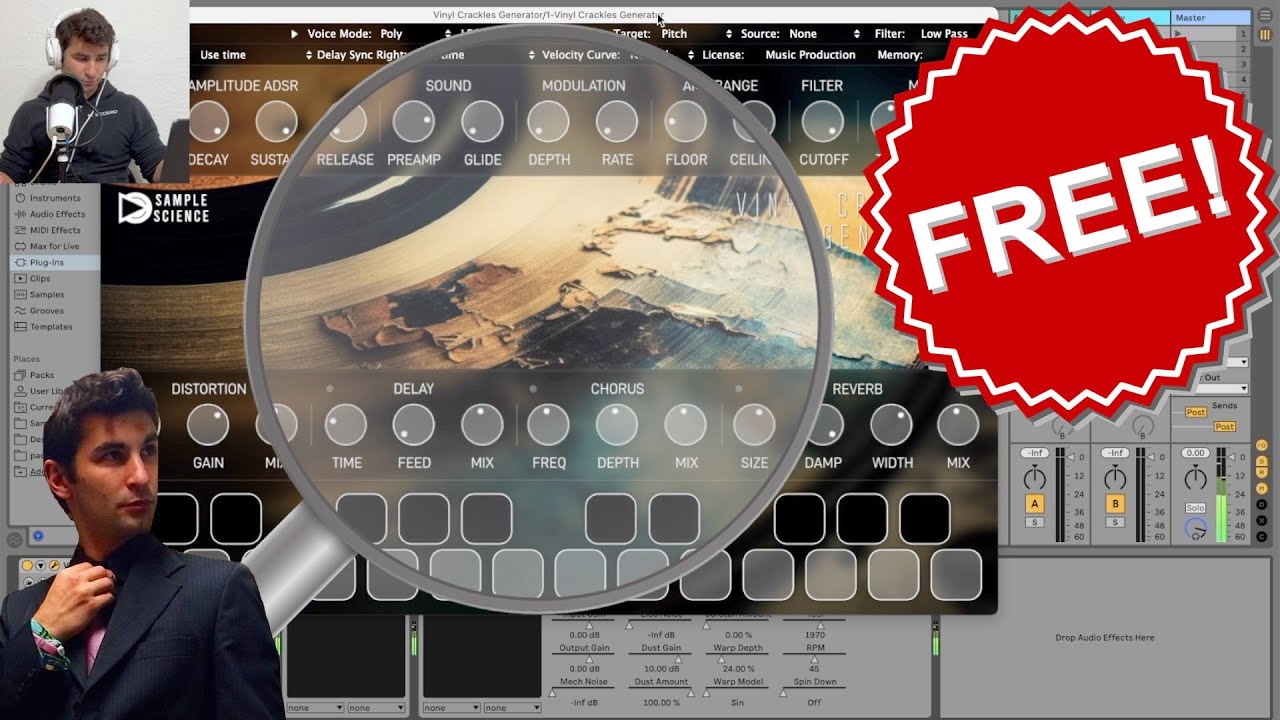This screenshot has height=720, width=1280.
Task: Click play arrow beside Voice Mode
Action: [x=294, y=34]
